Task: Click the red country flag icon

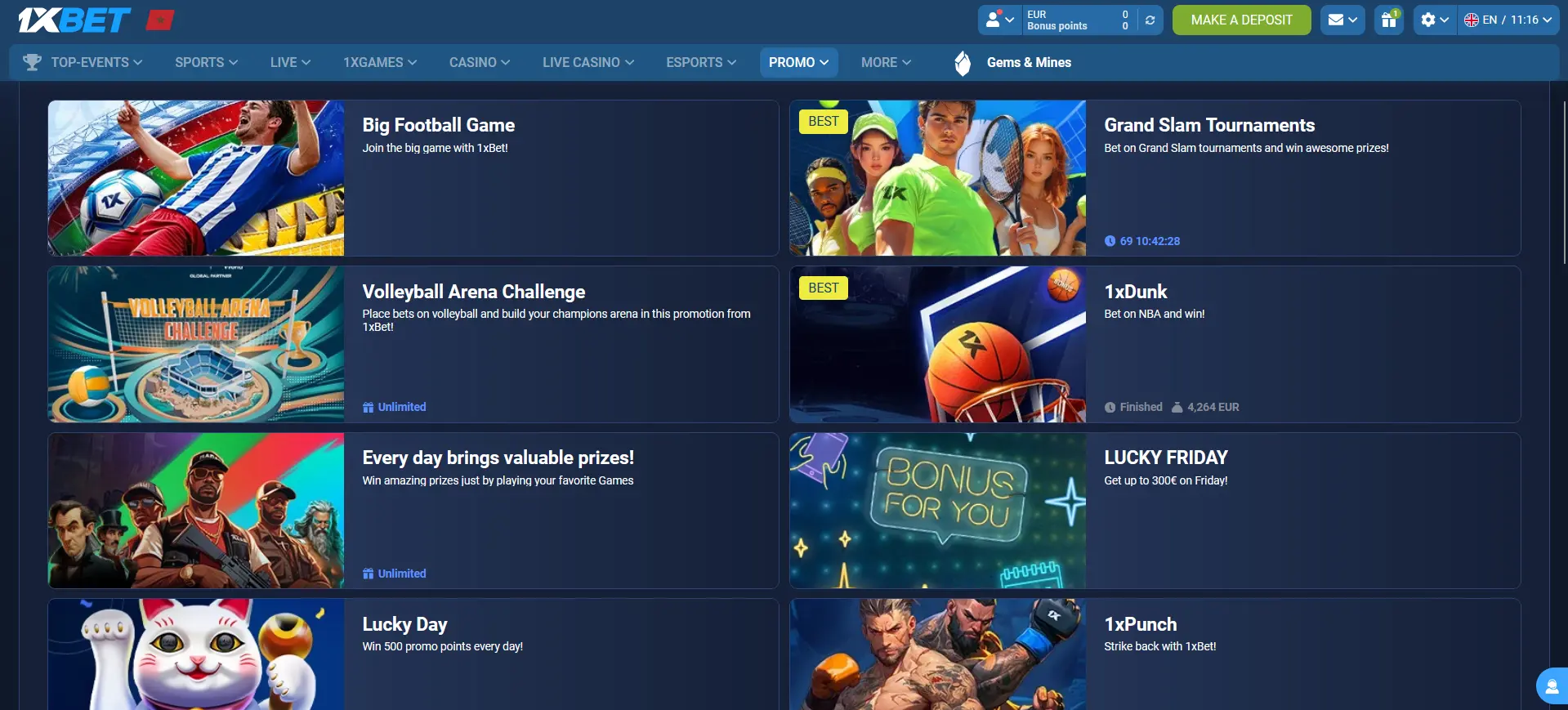Action: click(x=160, y=20)
